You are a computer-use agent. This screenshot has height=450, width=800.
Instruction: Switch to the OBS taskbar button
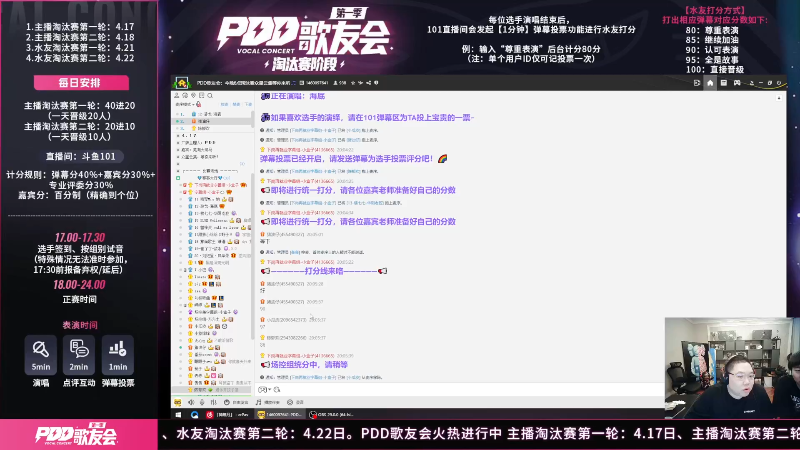click(x=332, y=415)
